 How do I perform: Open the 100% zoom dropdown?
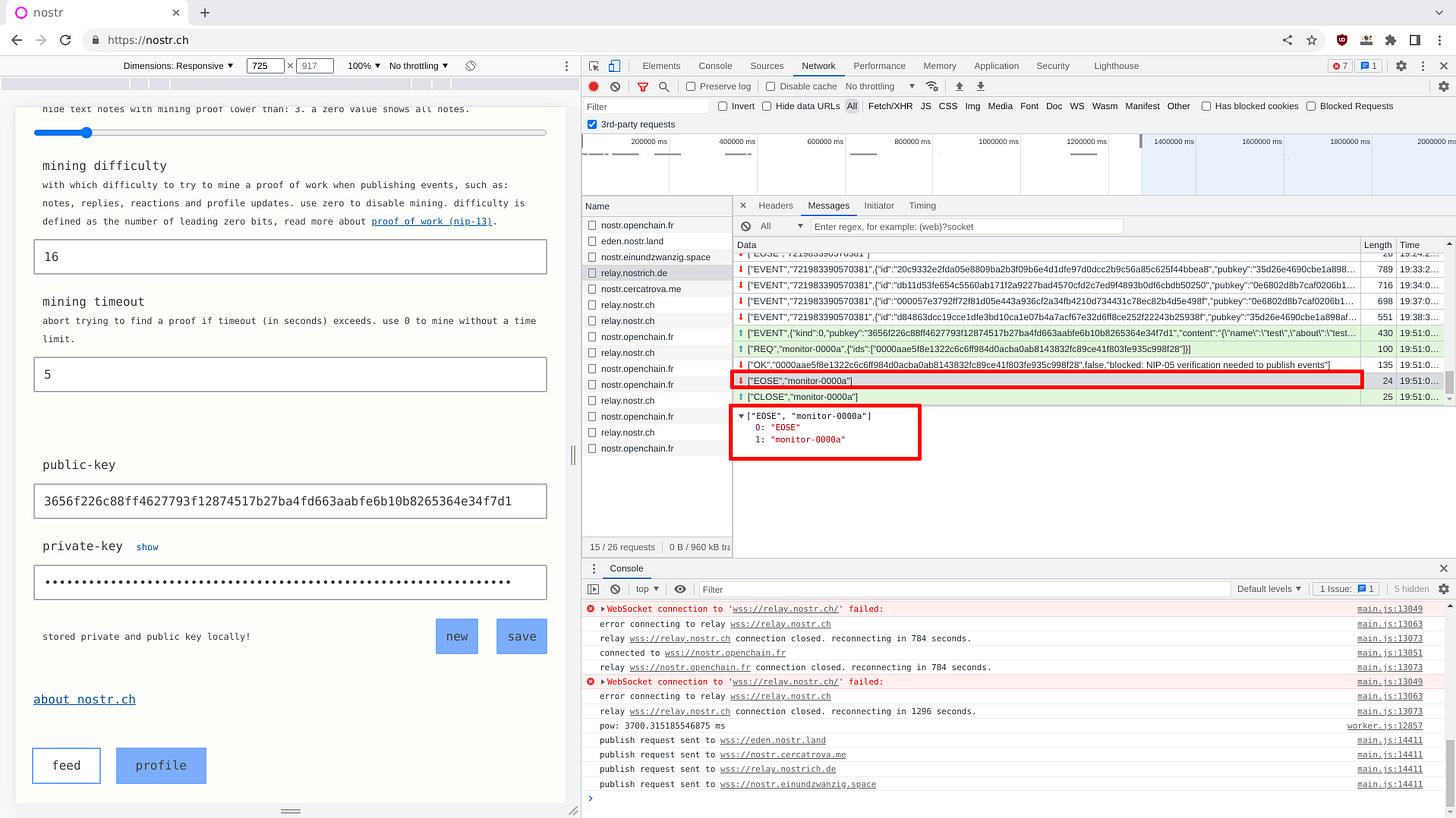(x=363, y=66)
